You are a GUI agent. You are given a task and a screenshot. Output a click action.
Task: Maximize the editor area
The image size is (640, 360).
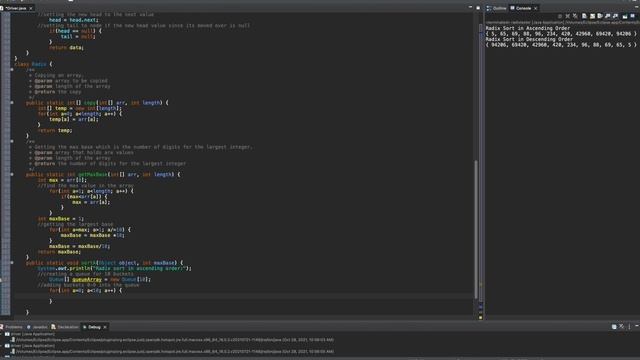click(478, 8)
